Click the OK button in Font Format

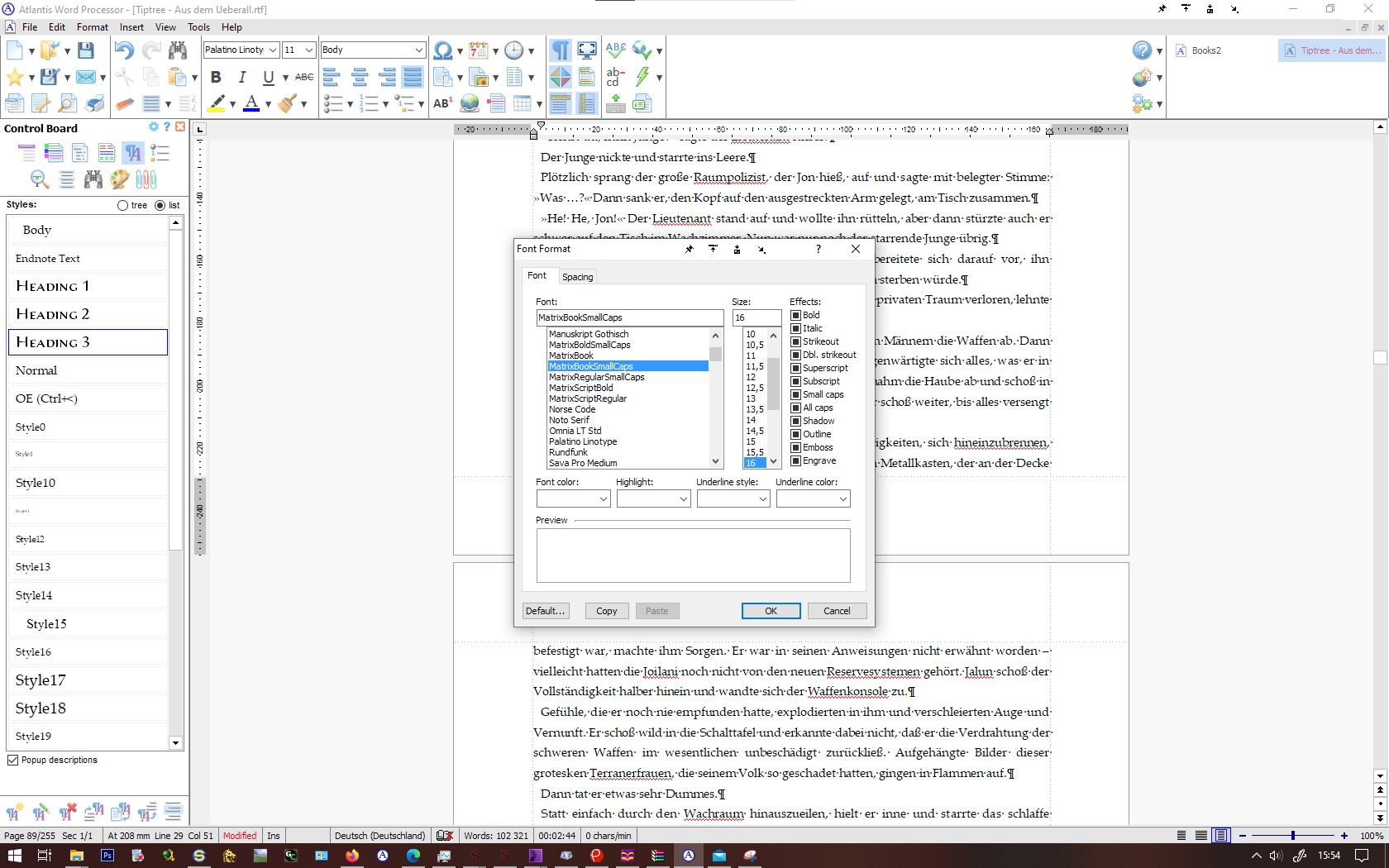pos(771,611)
